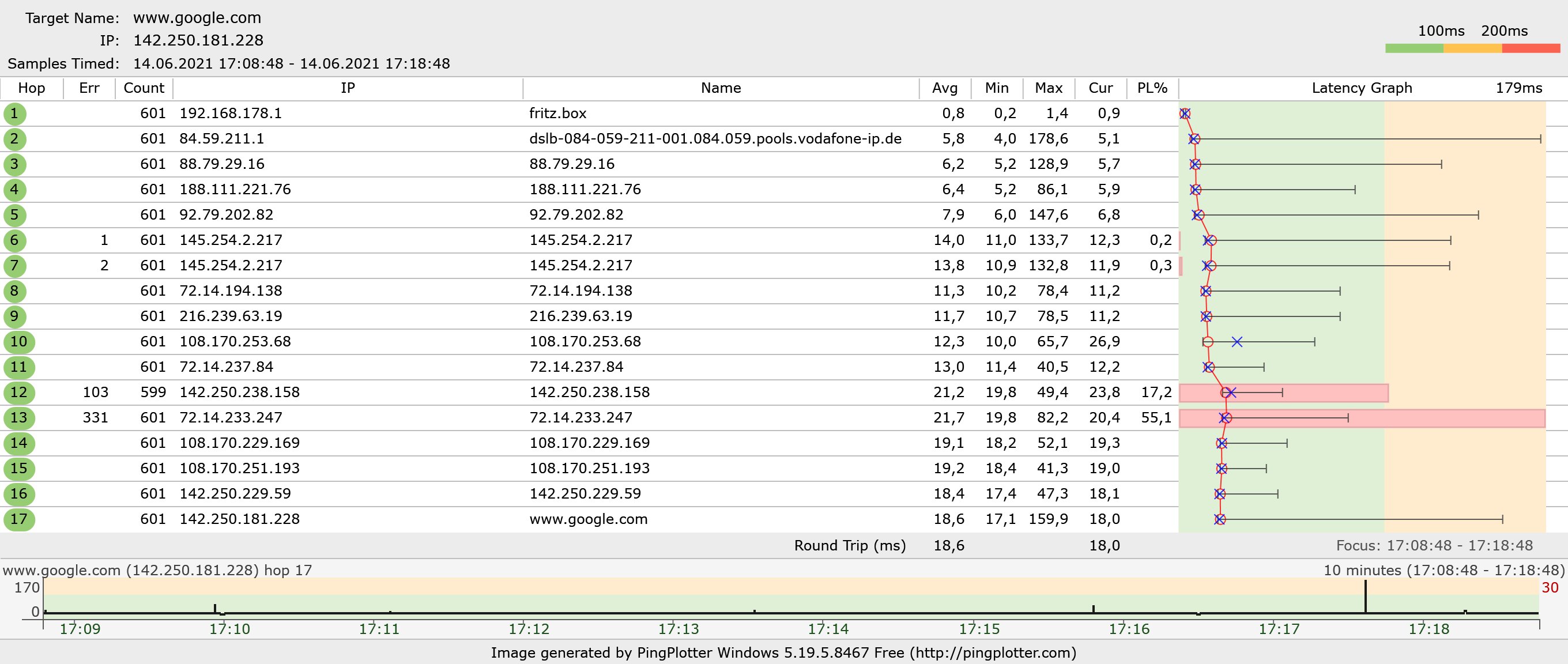Select hop 15 number icon

point(19,469)
